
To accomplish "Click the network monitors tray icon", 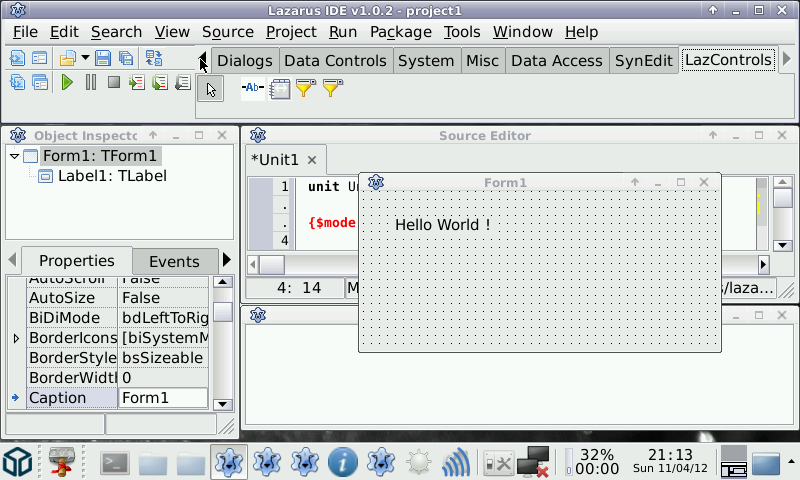I will (534, 462).
